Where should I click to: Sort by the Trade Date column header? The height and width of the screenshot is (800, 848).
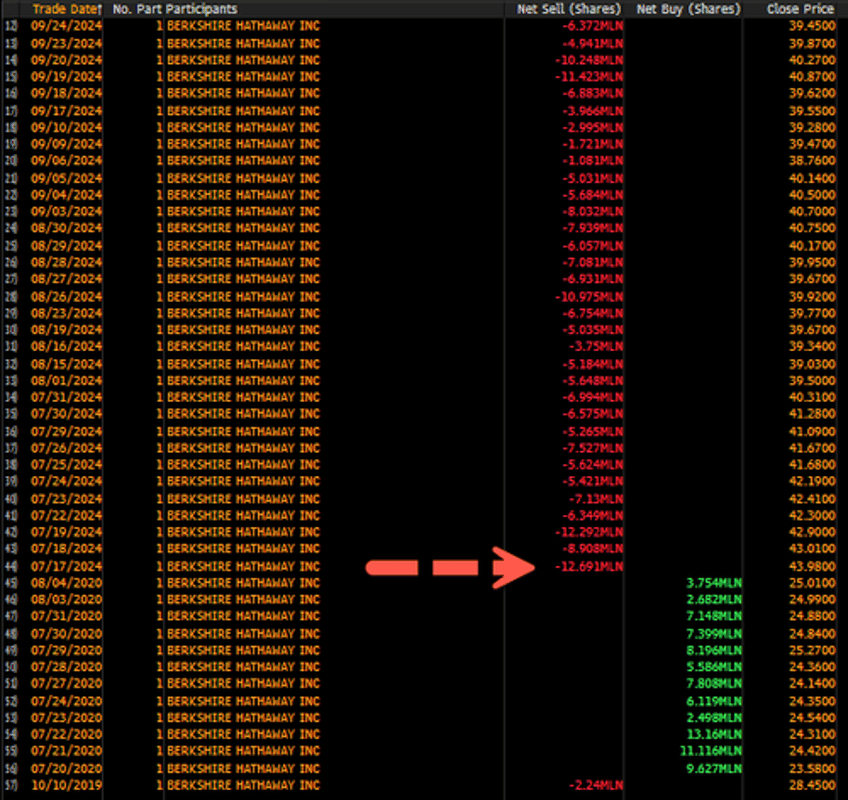[67, 9]
